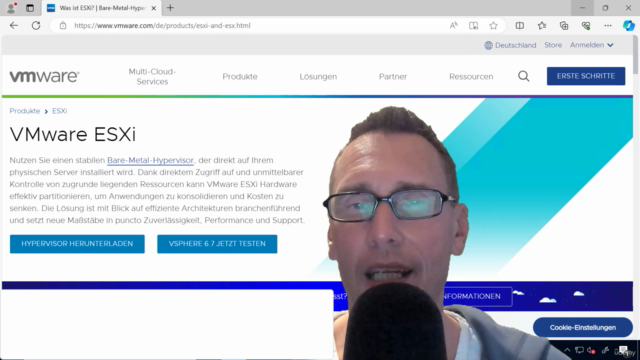This screenshot has height=360, width=640.
Task: Change region via Deutschland globe link
Action: tap(510, 45)
